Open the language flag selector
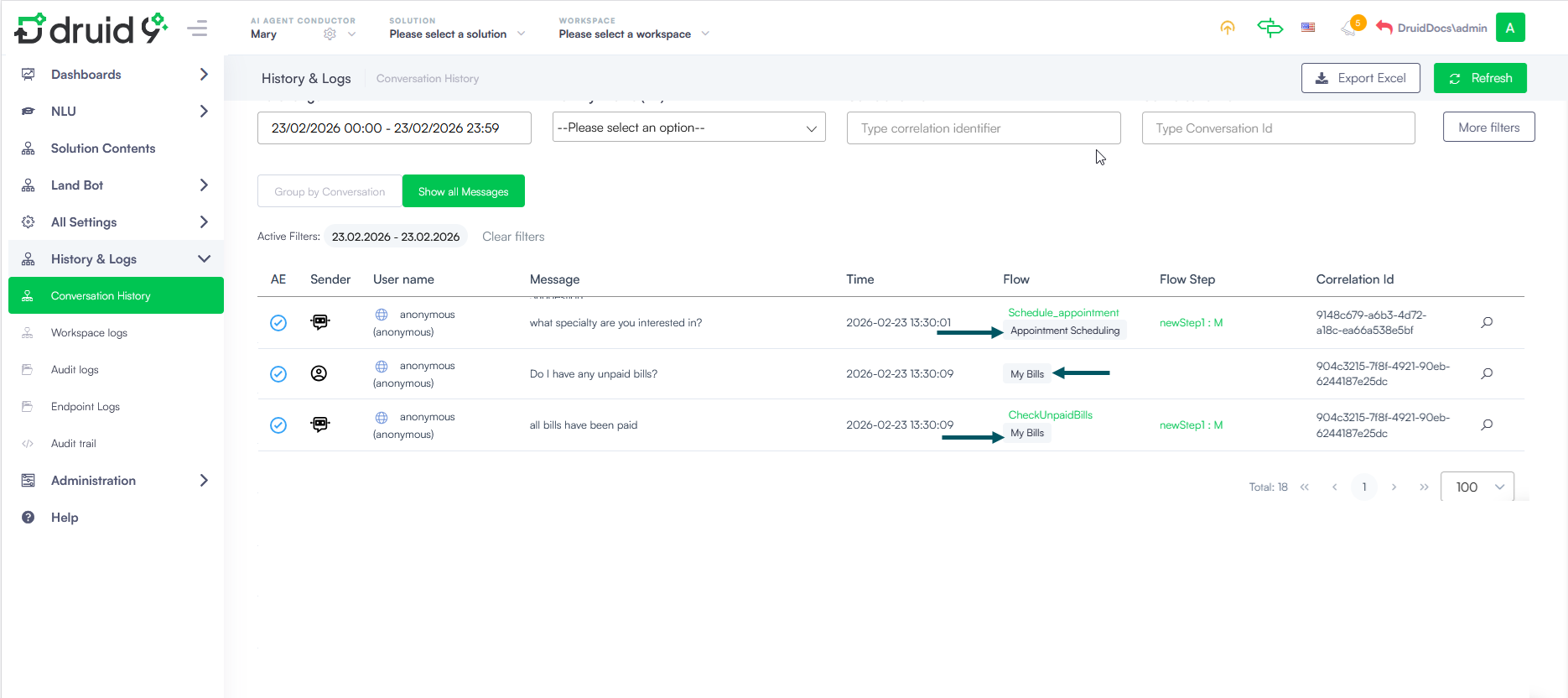Viewport: 1568px width, 698px height. [x=1307, y=28]
